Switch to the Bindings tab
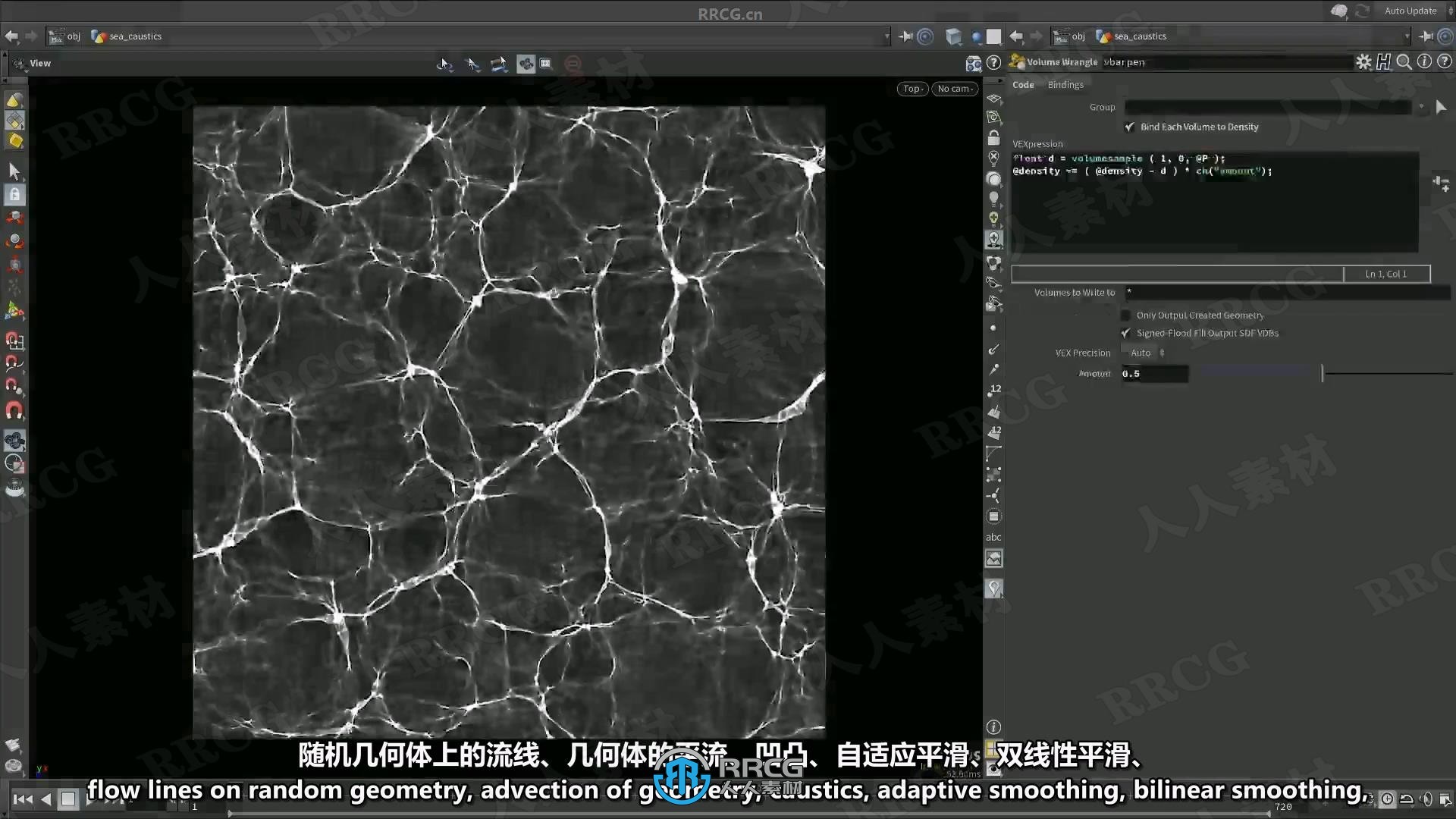 pos(1065,84)
